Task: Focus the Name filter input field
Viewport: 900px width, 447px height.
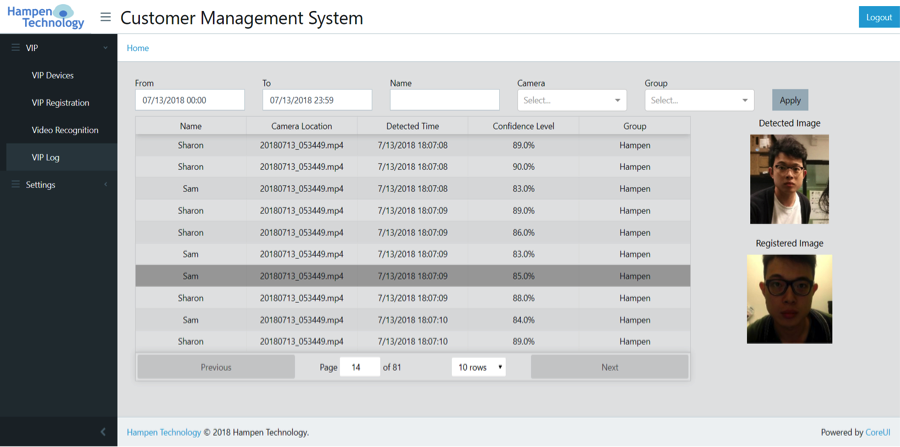Action: (444, 100)
